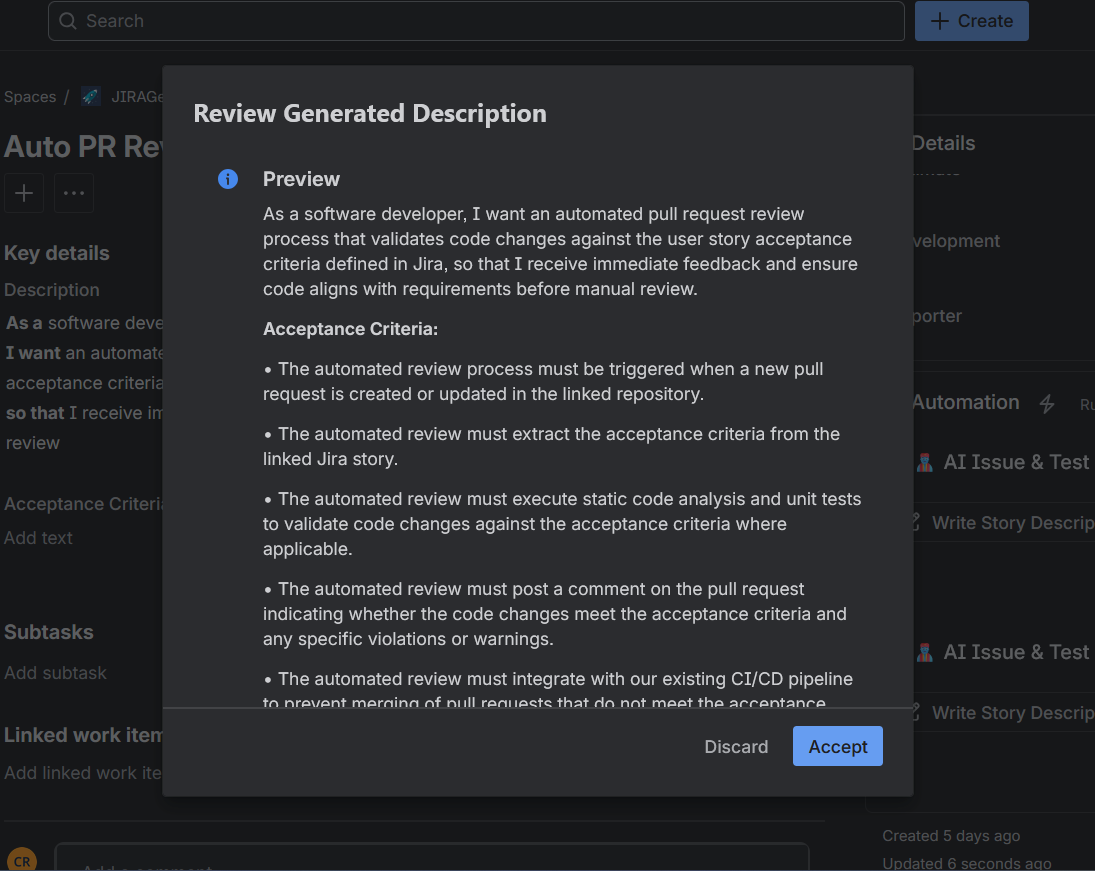Accept the generated description
The height and width of the screenshot is (871, 1095).
pos(837,746)
